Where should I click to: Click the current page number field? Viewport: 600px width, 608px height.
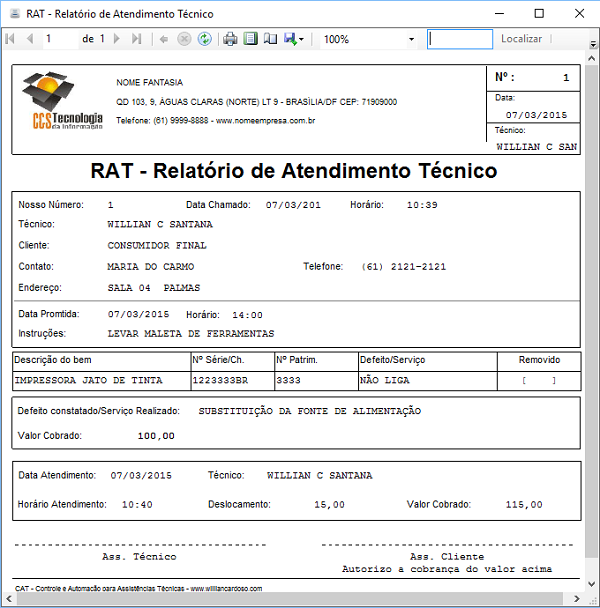point(61,39)
